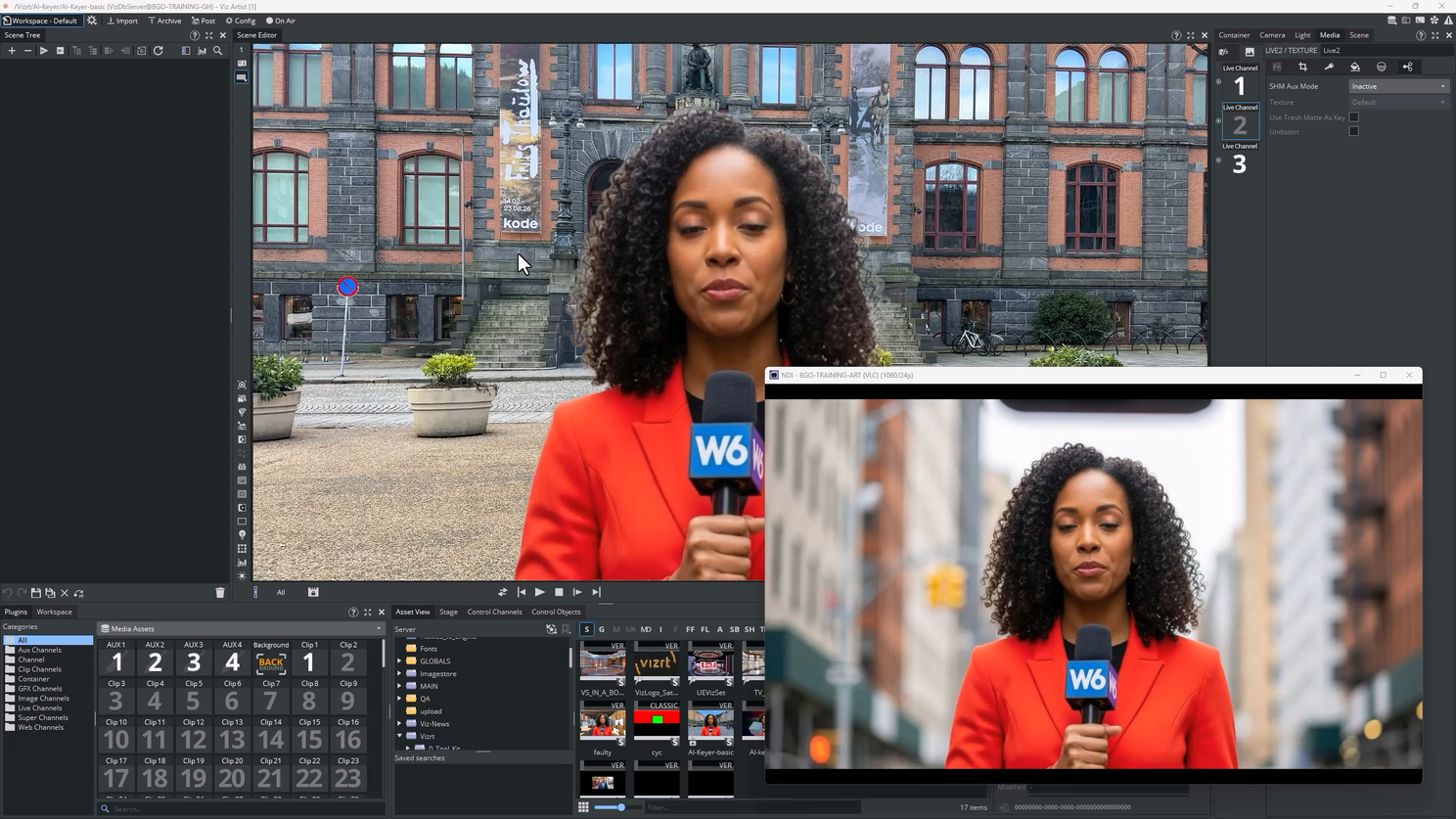Screen dimensions: 1456x819
Task: Jump to the animation end
Action: click(x=596, y=592)
